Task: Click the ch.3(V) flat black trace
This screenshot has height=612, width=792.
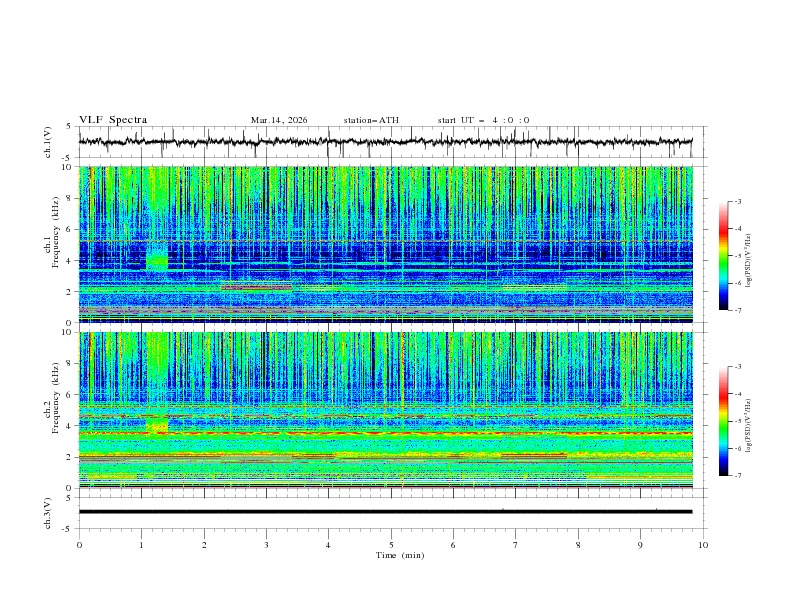Action: point(385,512)
